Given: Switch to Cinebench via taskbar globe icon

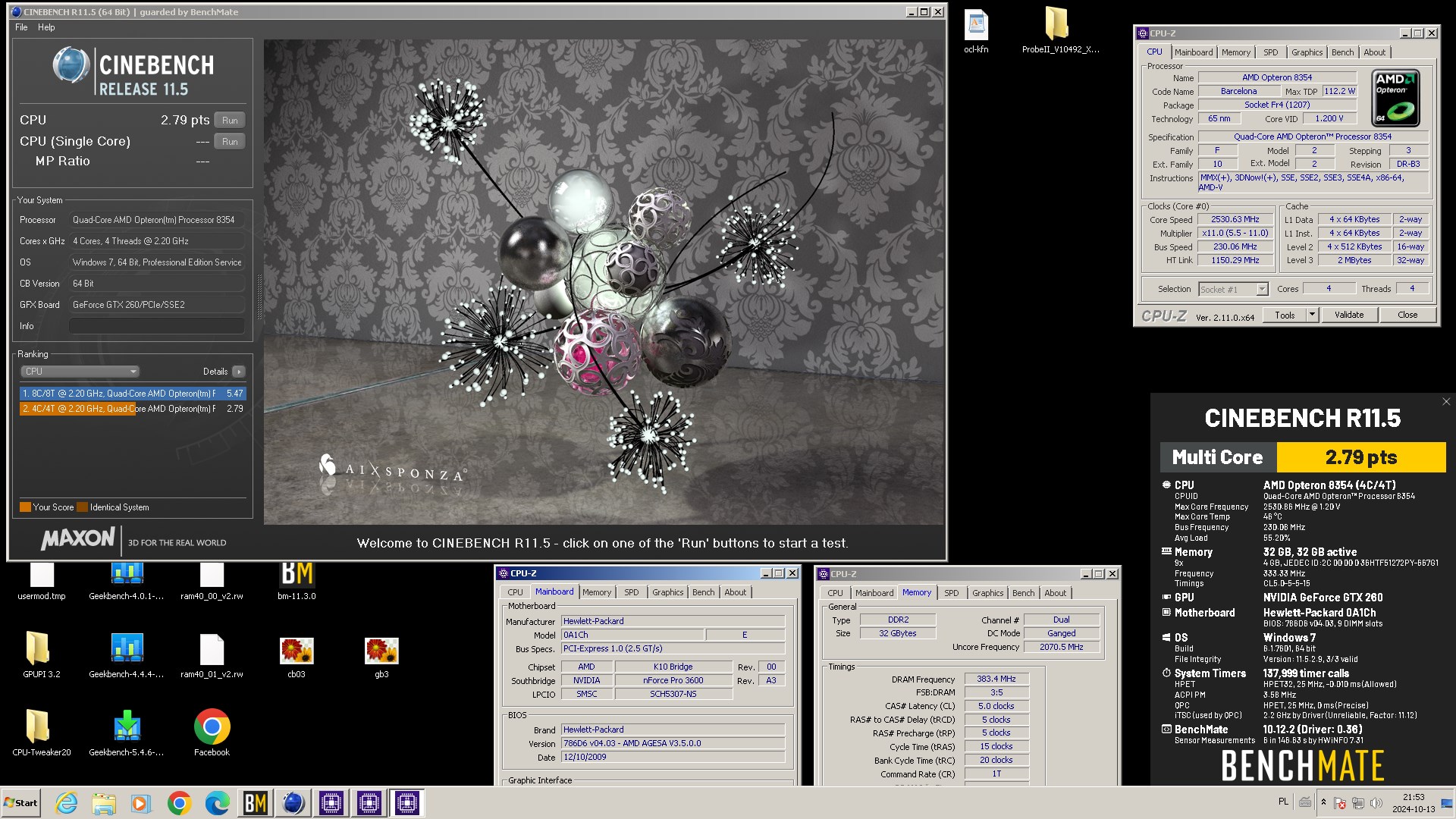Looking at the screenshot, I should click(x=293, y=803).
